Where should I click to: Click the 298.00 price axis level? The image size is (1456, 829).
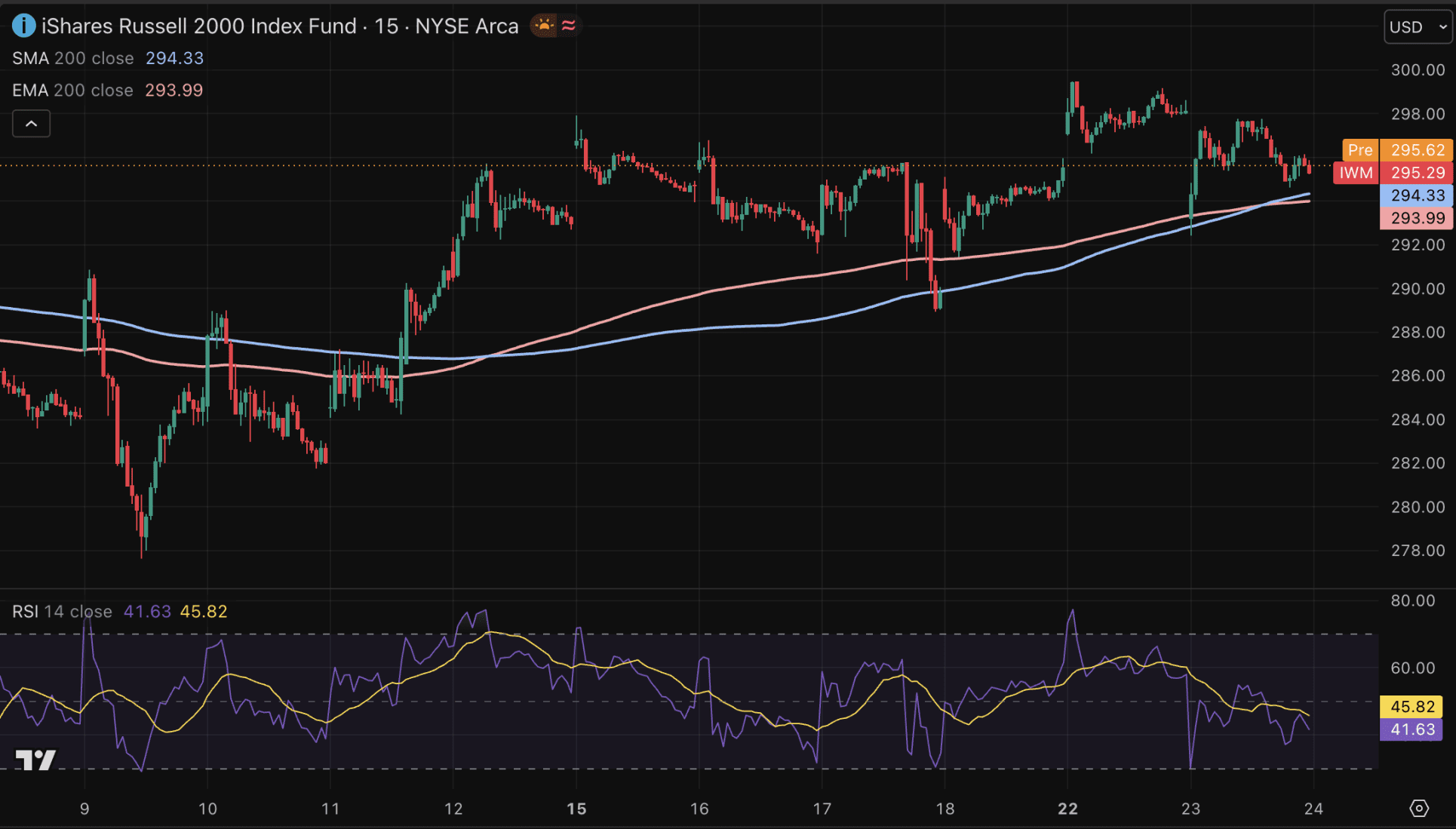1418,114
